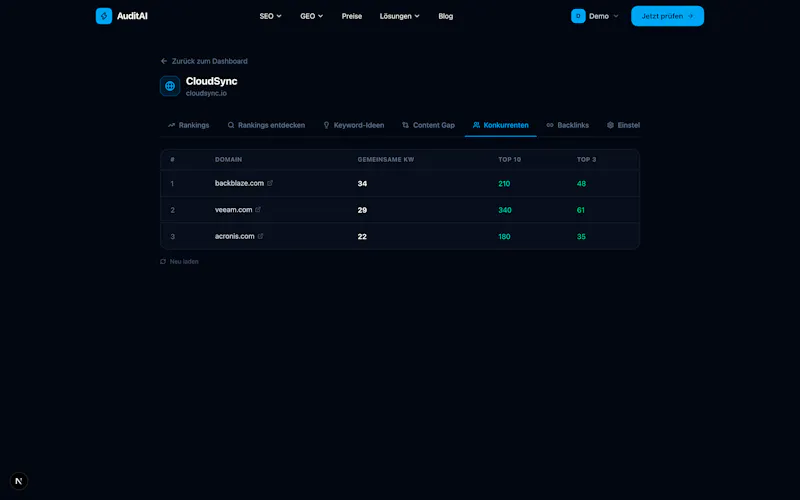Click the arrow icon in Jetzt prüfen

(690, 16)
